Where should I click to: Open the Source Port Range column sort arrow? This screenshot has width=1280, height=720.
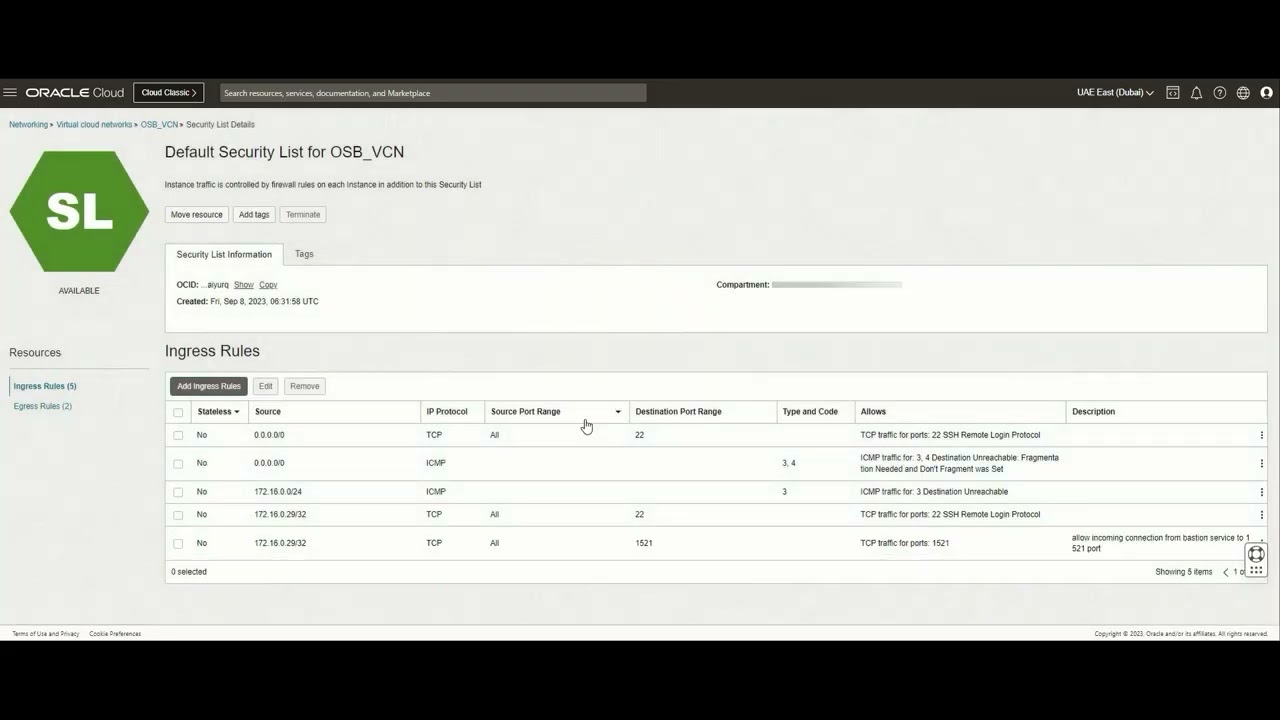click(x=618, y=412)
